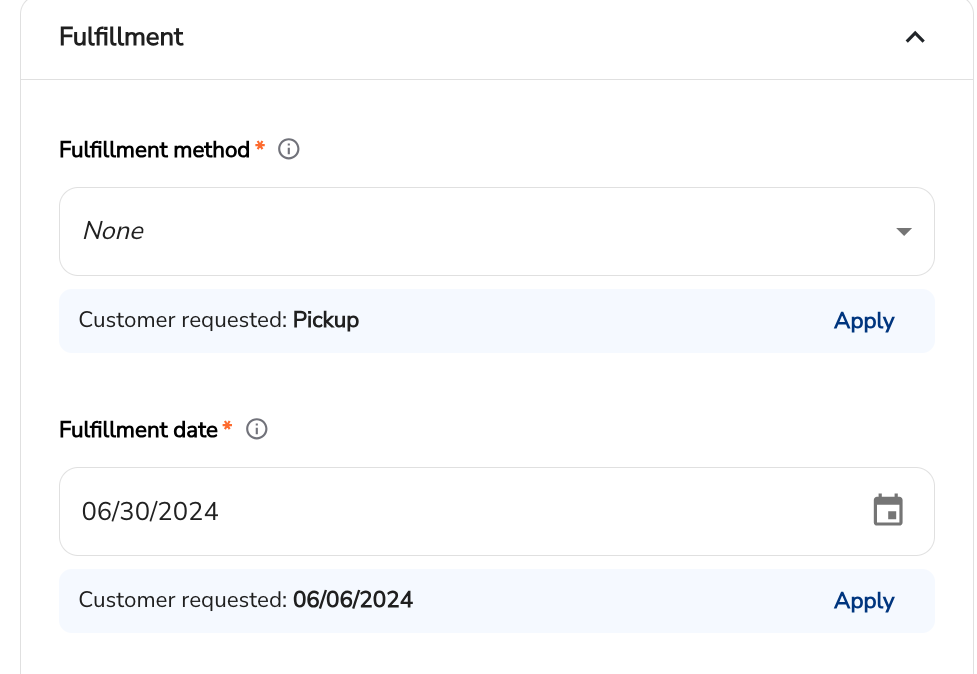Image resolution: width=977 pixels, height=674 pixels.
Task: Collapse the Fulfillment section chevron
Action: pos(915,37)
